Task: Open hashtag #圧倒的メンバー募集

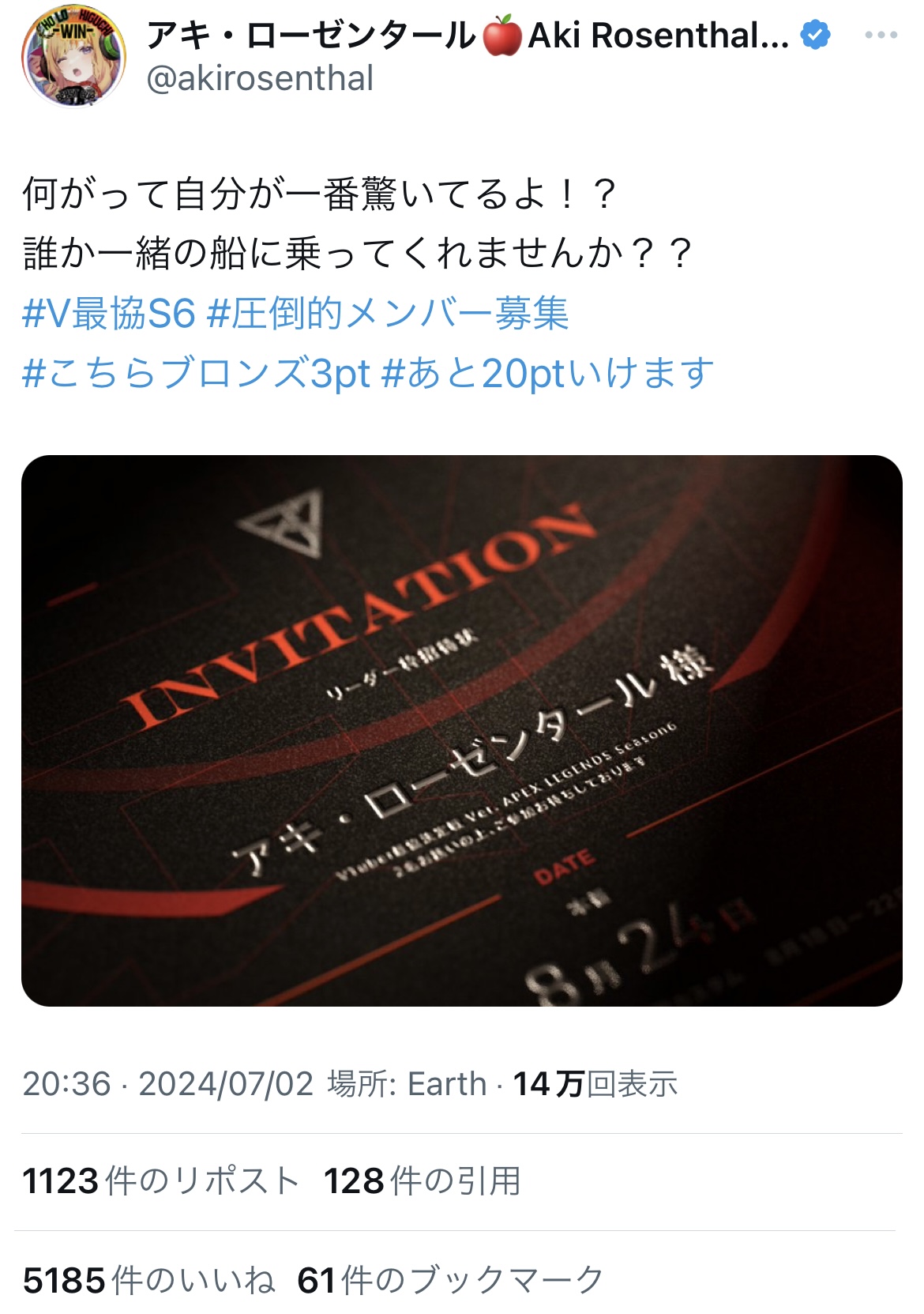Action: click(x=387, y=314)
